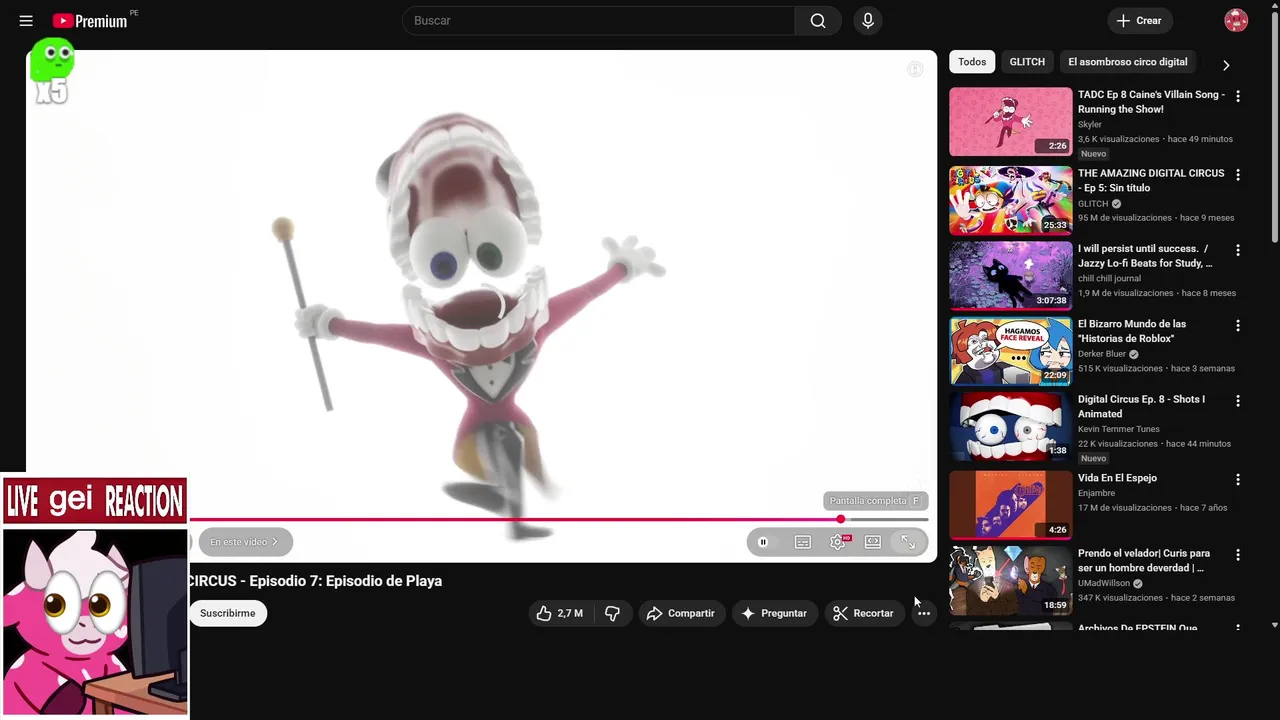The image size is (1280, 720).
Task: Open TADC Ep 8 Caine's Villain Song thumbnail
Action: pyautogui.click(x=1010, y=122)
